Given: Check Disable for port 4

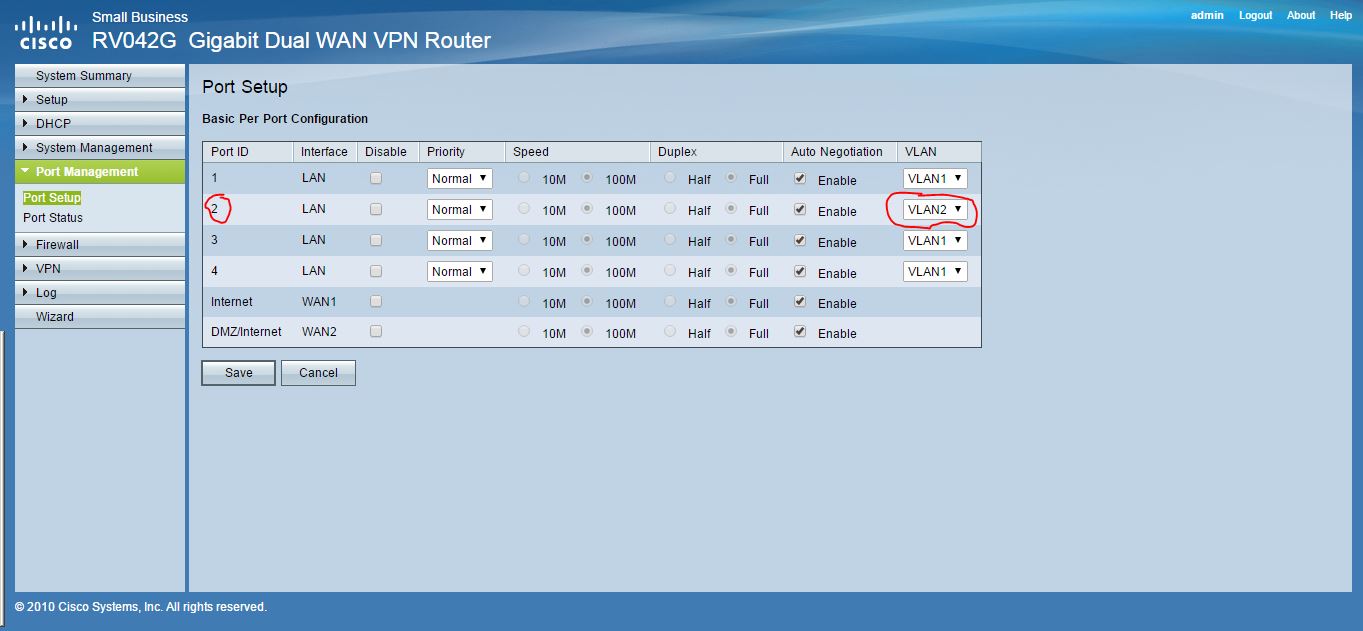Looking at the screenshot, I should [376, 272].
